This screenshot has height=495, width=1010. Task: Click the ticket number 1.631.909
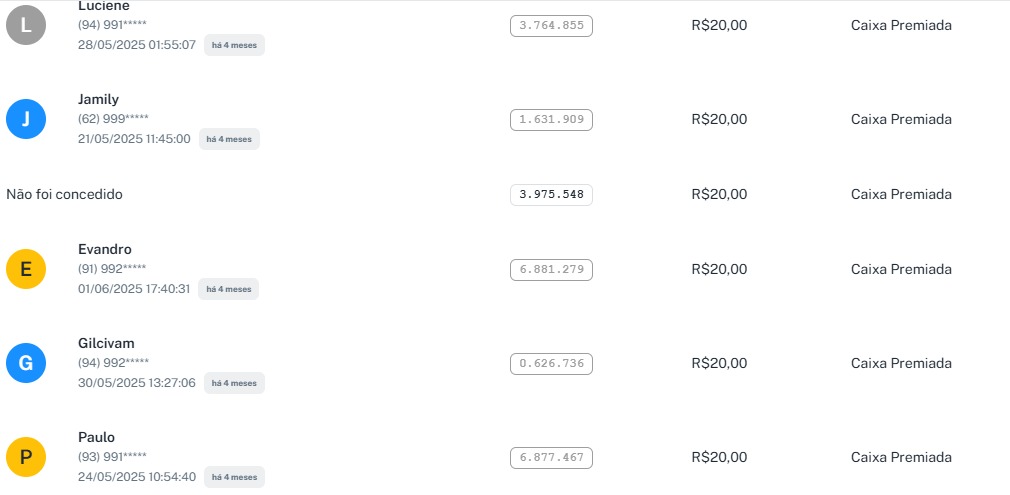(x=551, y=120)
